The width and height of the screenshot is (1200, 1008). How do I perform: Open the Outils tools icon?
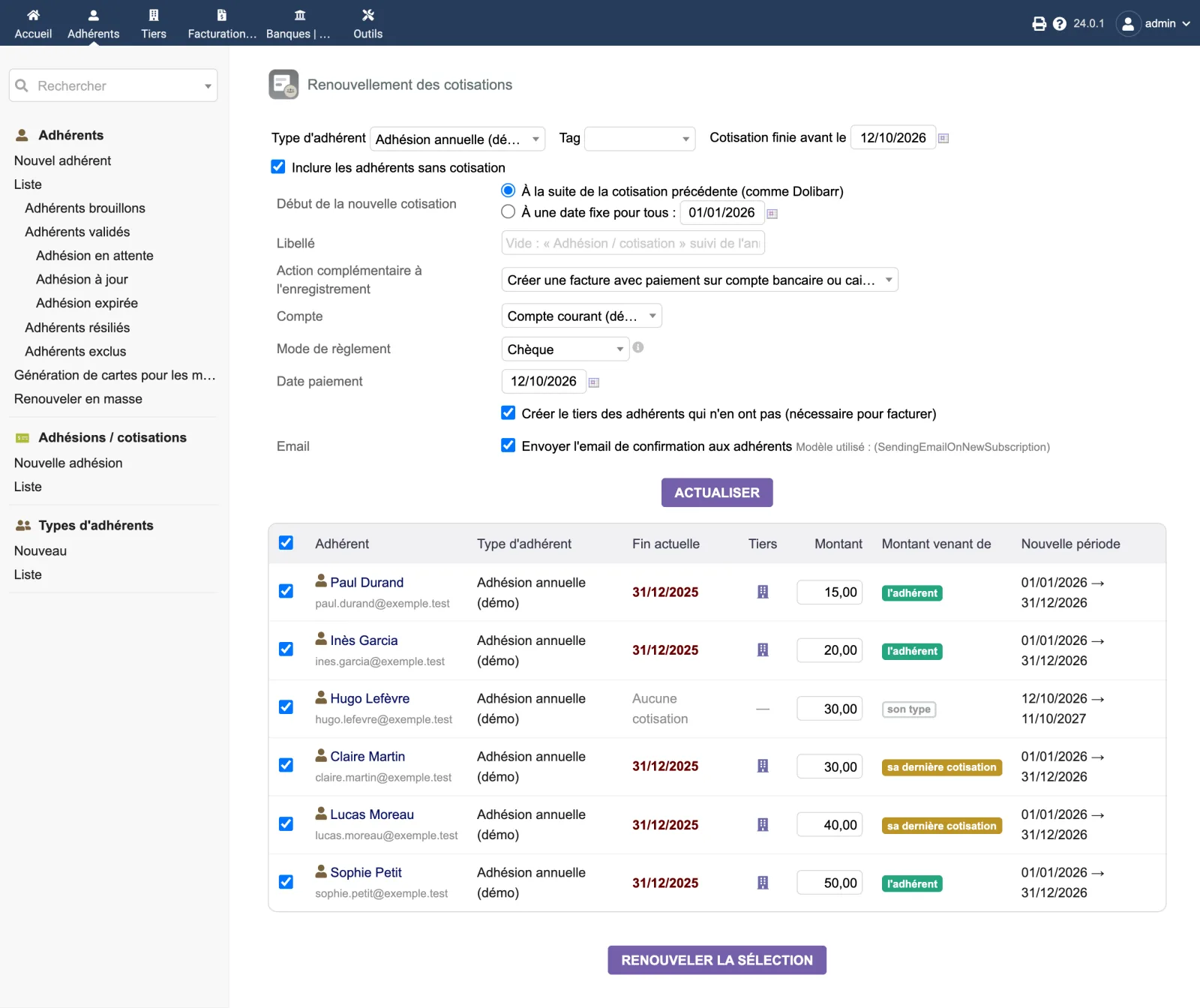tap(367, 15)
